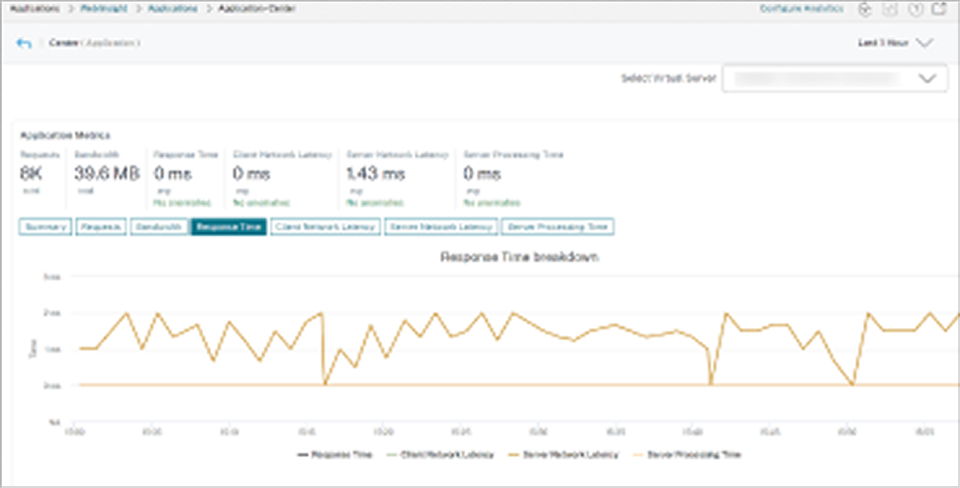Open the Server Processing Time tab
The image size is (960, 488).
(x=558, y=227)
